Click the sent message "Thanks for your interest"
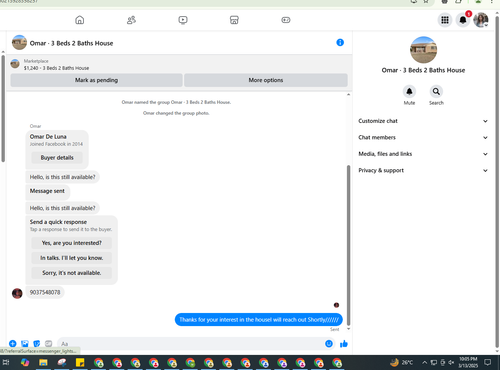The image size is (500, 370). coord(259,320)
